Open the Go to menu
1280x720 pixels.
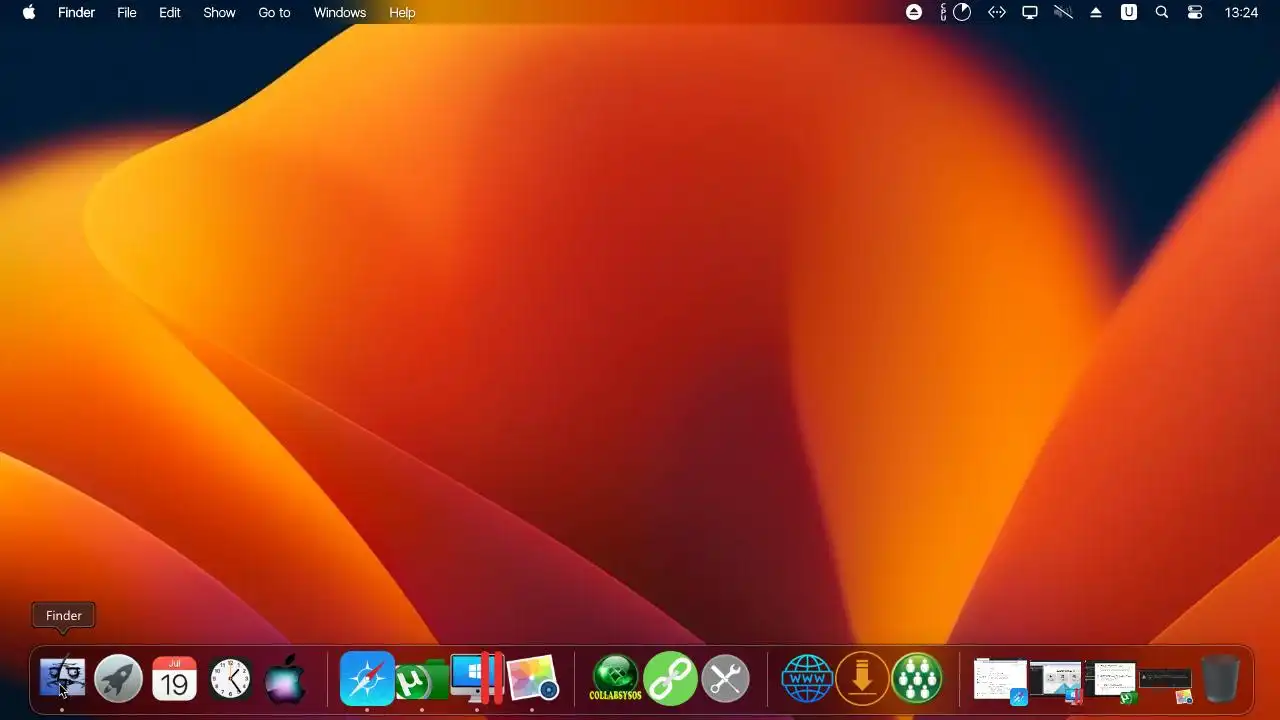(x=274, y=12)
